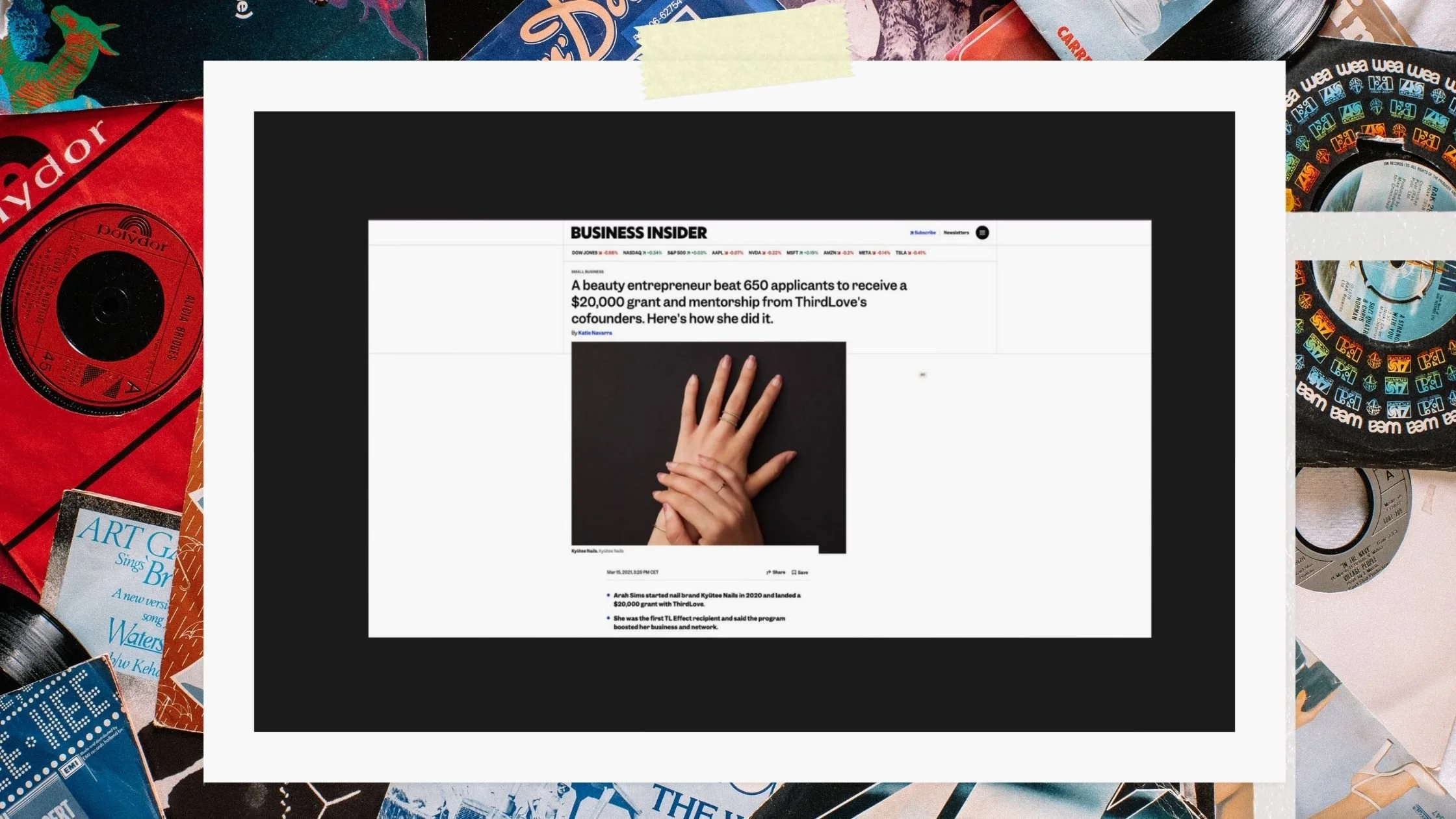Click the red down arrow beside DOW JONES
1456x819 pixels.
pyautogui.click(x=601, y=253)
